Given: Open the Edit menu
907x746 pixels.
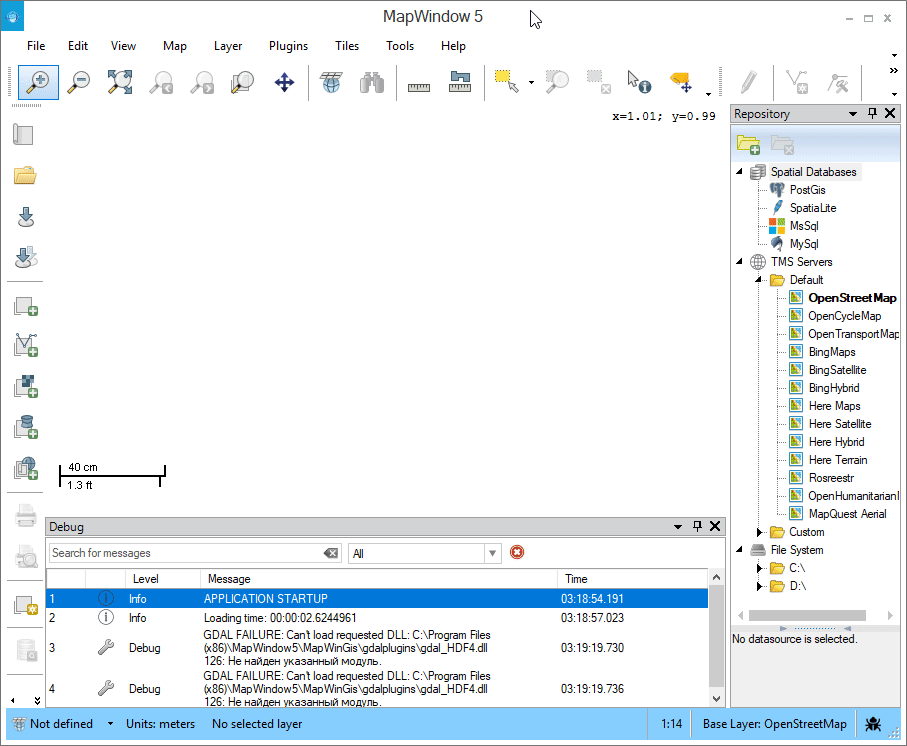Looking at the screenshot, I should [78, 46].
